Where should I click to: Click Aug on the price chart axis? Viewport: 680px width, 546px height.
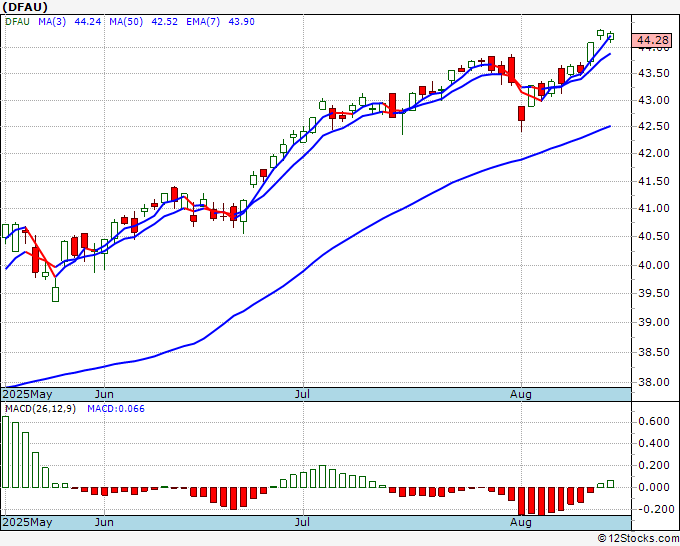(x=521, y=394)
